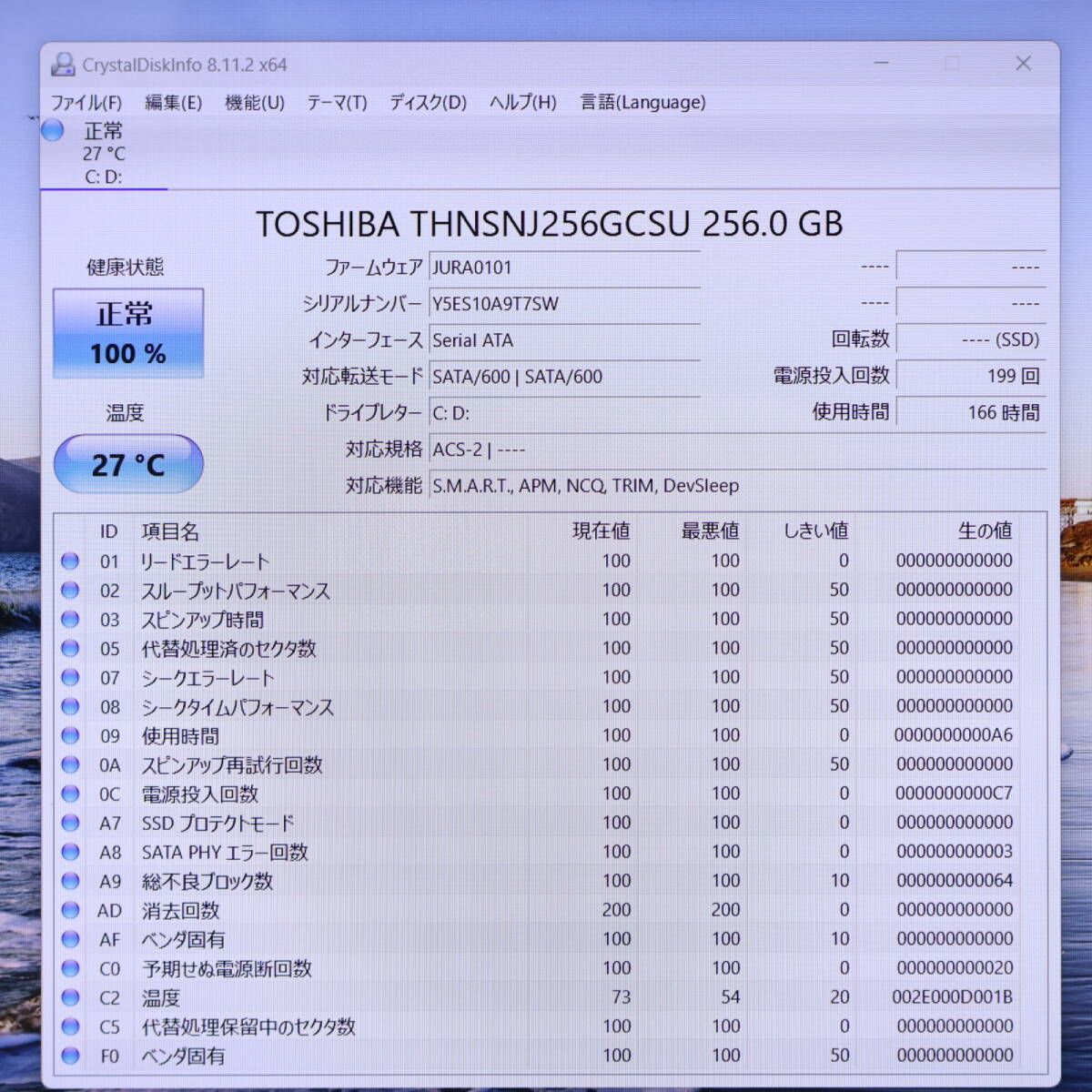Click the standard field ACS-2
This screenshot has height=1092, width=1092.
pyautogui.click(x=737, y=450)
